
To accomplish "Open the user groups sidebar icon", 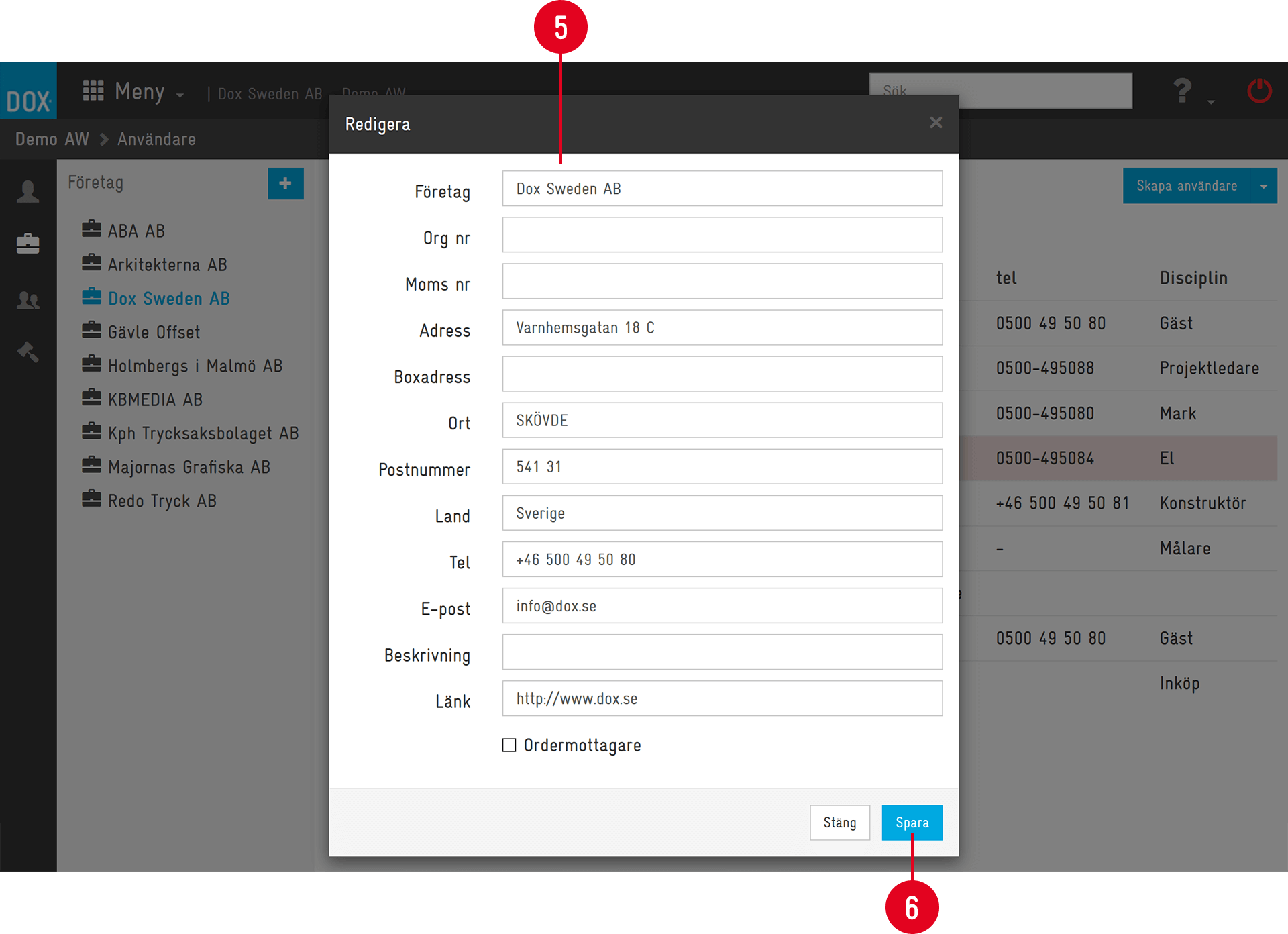I will [x=28, y=300].
